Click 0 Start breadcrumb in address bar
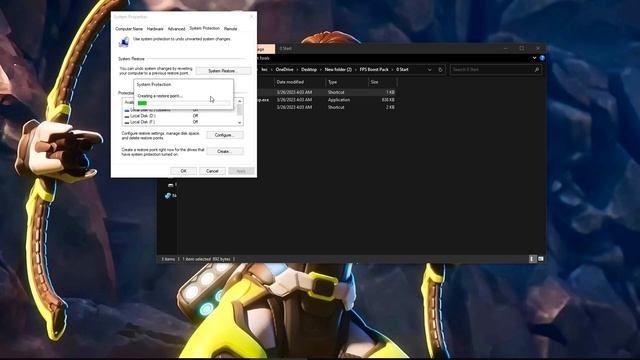This screenshot has height=360, width=640. point(402,70)
